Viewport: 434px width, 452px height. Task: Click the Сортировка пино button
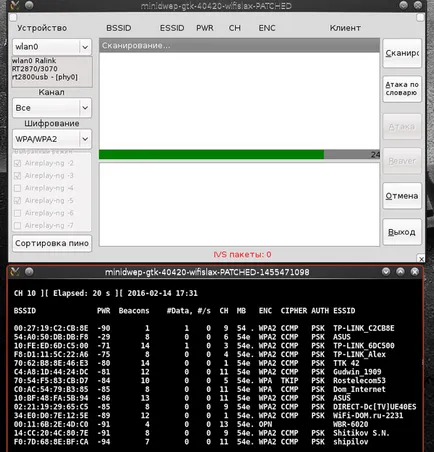52,243
